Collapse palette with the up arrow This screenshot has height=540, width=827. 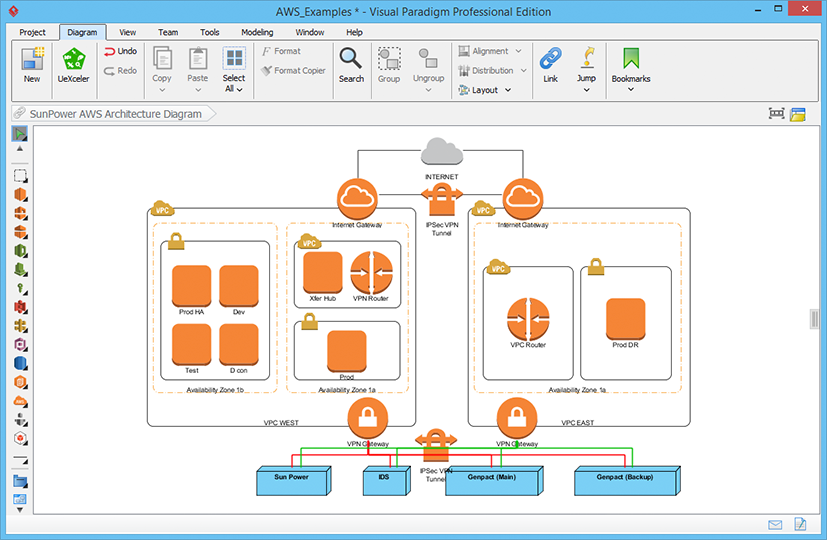pos(20,149)
